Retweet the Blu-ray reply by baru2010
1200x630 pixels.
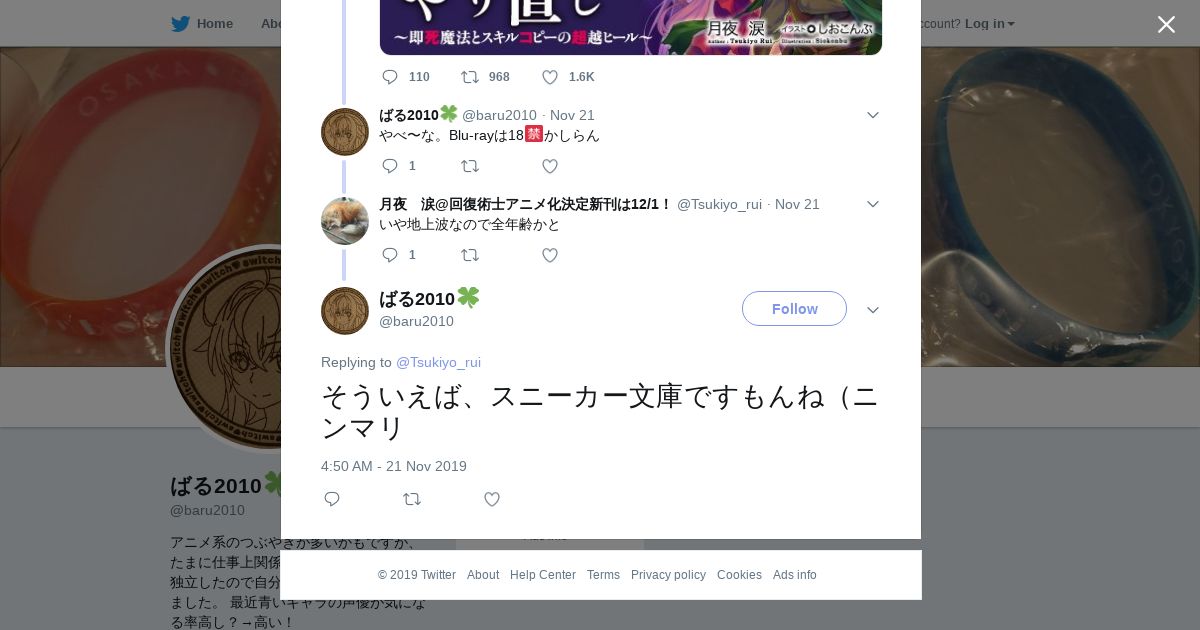tap(470, 166)
